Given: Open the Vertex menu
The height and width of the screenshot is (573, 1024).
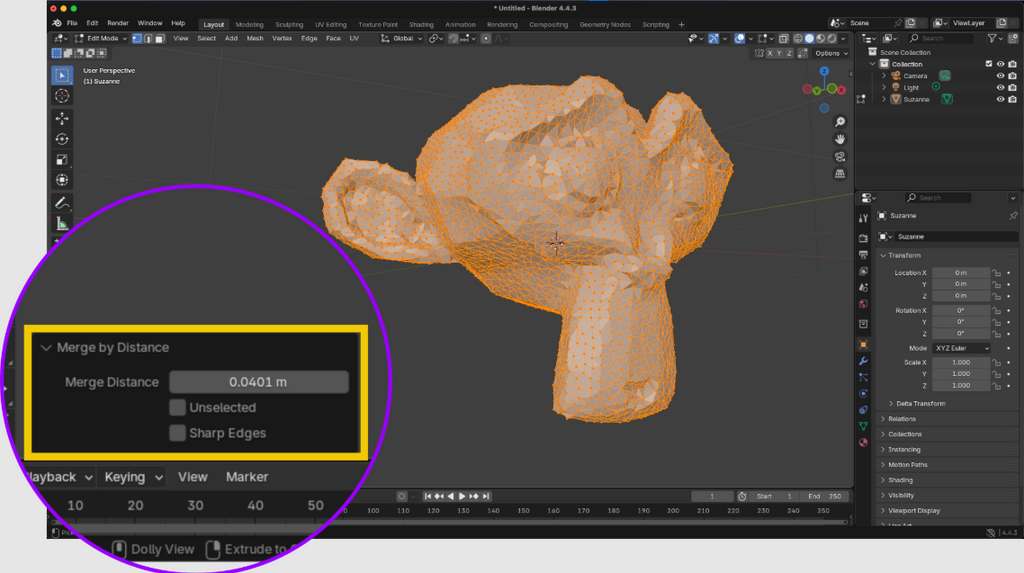Looking at the screenshot, I should (282, 39).
